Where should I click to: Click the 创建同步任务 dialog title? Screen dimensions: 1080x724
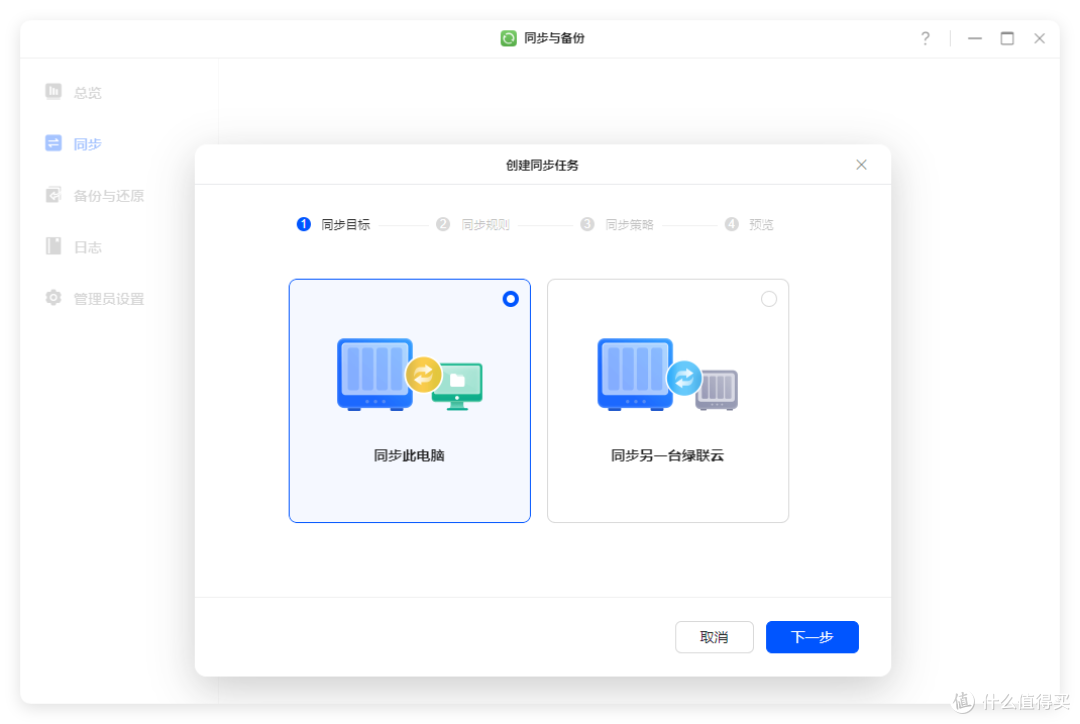pos(542,165)
